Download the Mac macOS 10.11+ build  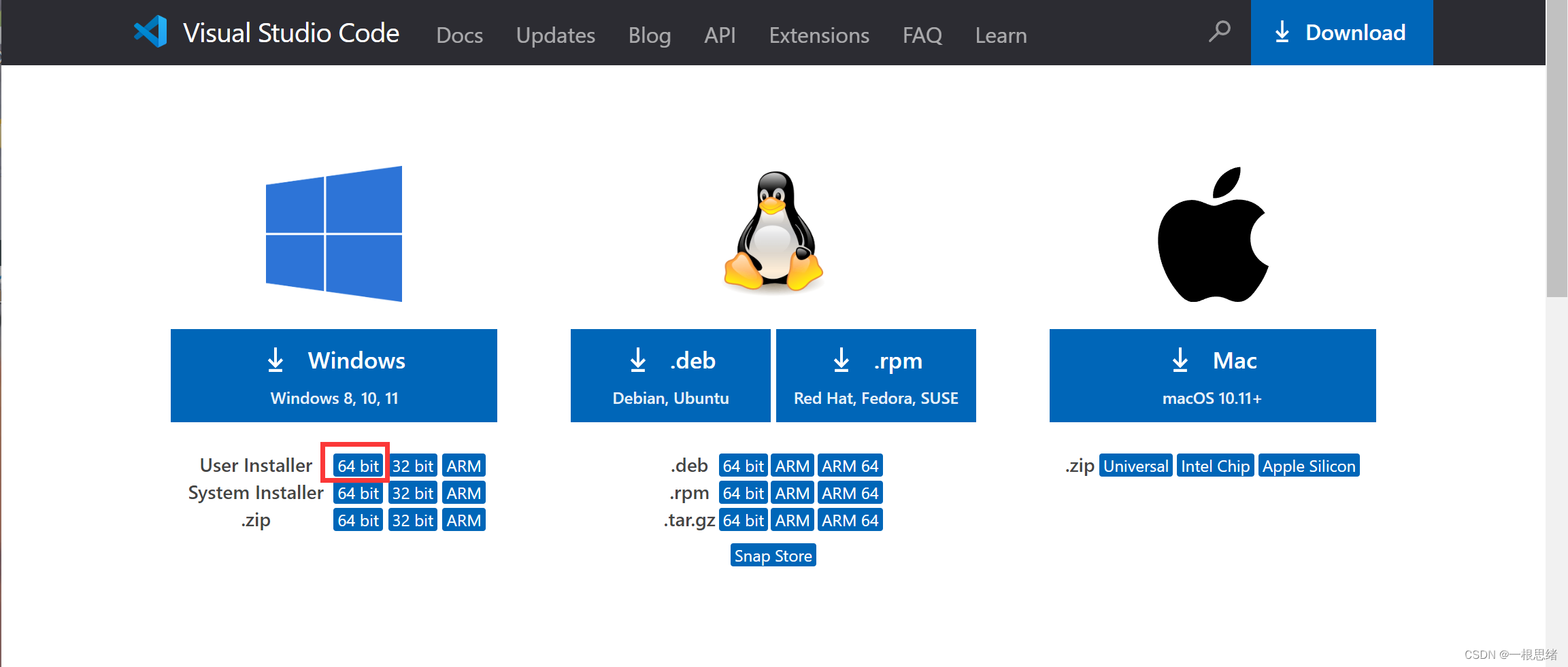[1213, 375]
